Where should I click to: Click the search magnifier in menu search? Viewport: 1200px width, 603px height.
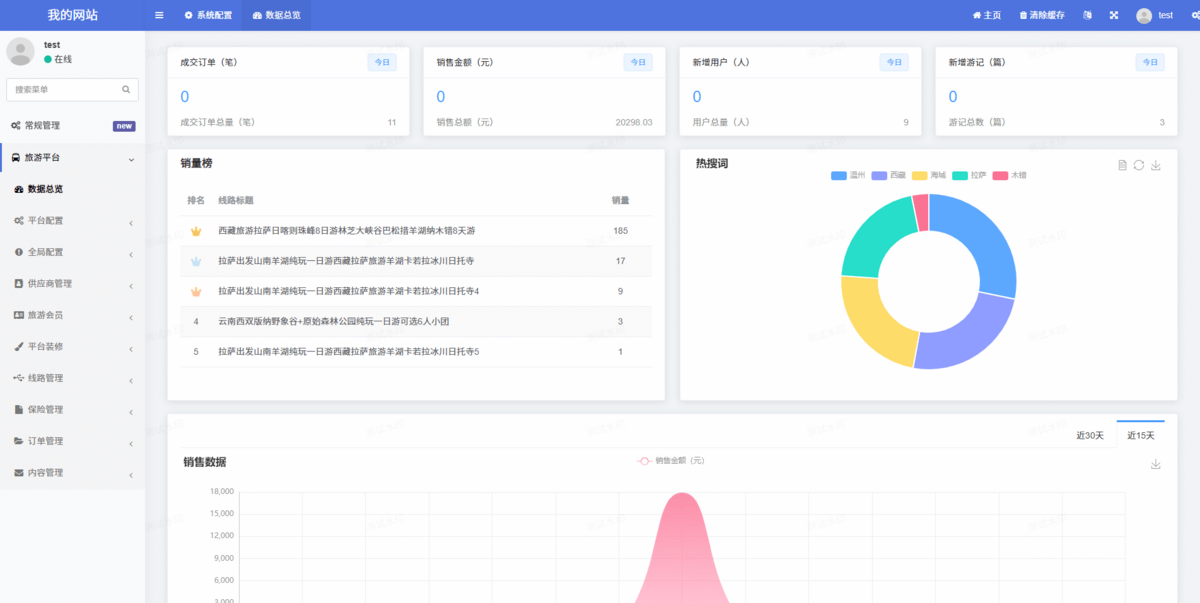pos(126,90)
